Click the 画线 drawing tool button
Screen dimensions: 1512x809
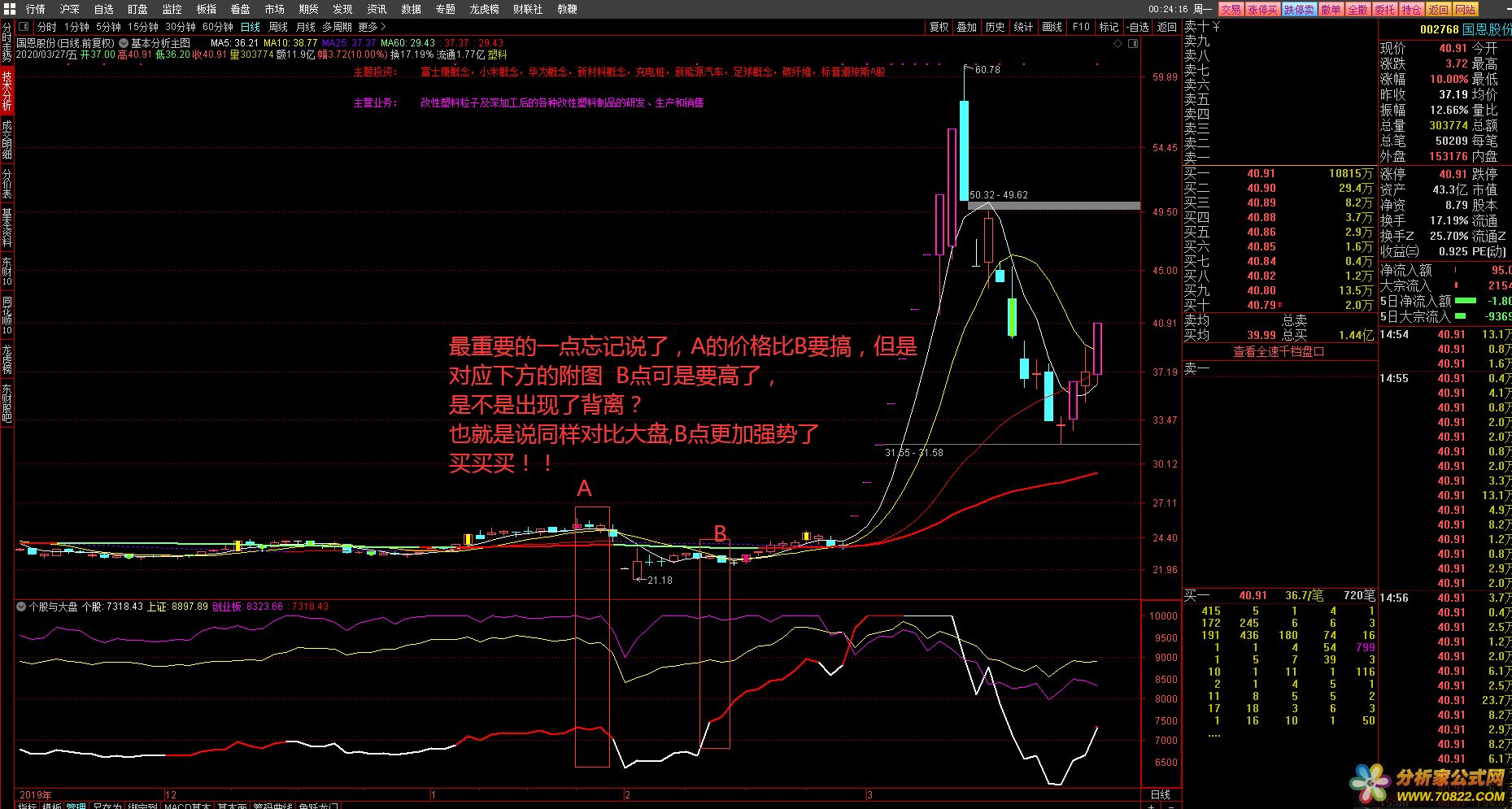(1052, 27)
